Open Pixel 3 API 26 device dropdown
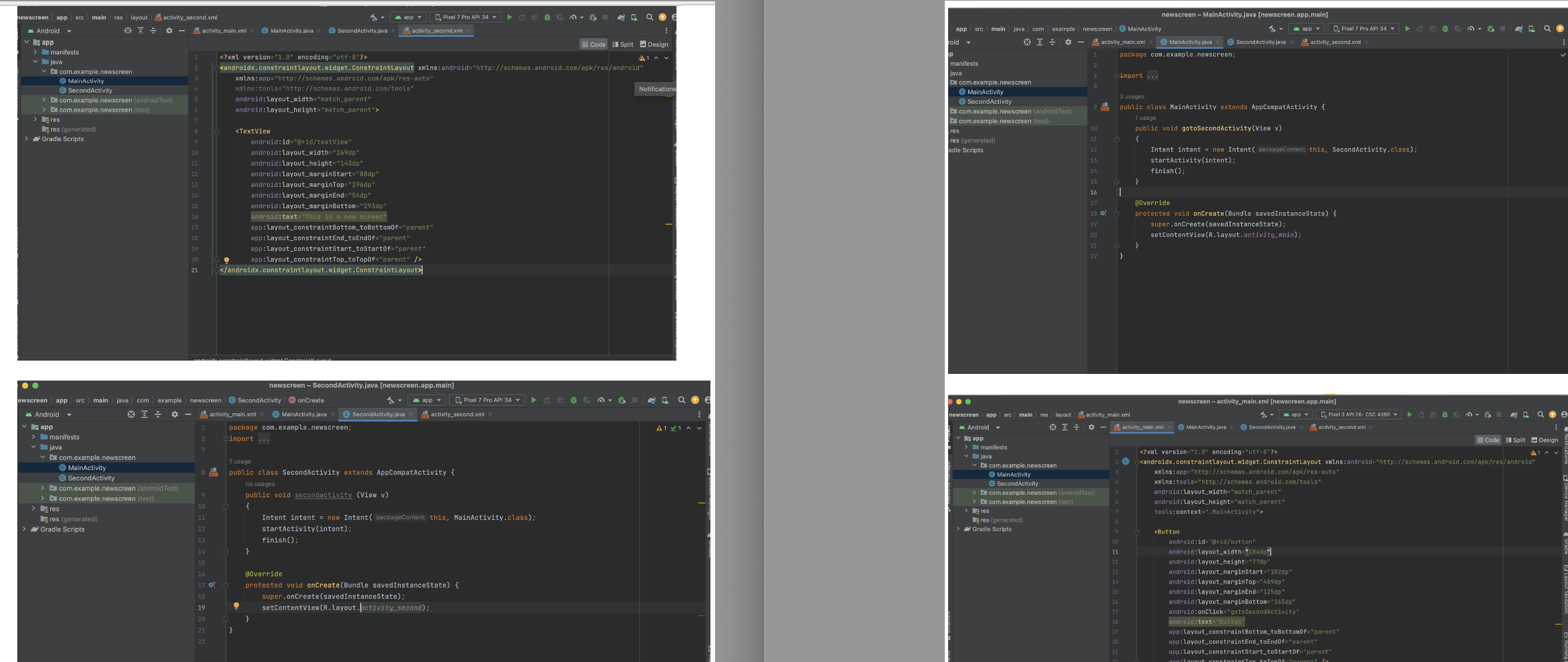Viewport: 1568px width, 662px height. [x=1358, y=414]
